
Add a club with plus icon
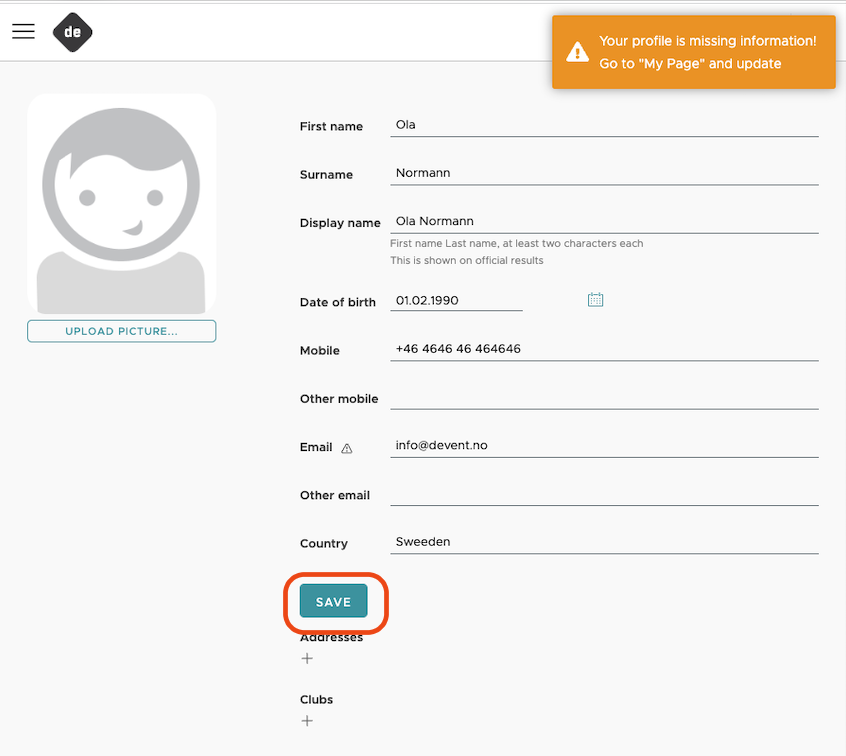307,721
